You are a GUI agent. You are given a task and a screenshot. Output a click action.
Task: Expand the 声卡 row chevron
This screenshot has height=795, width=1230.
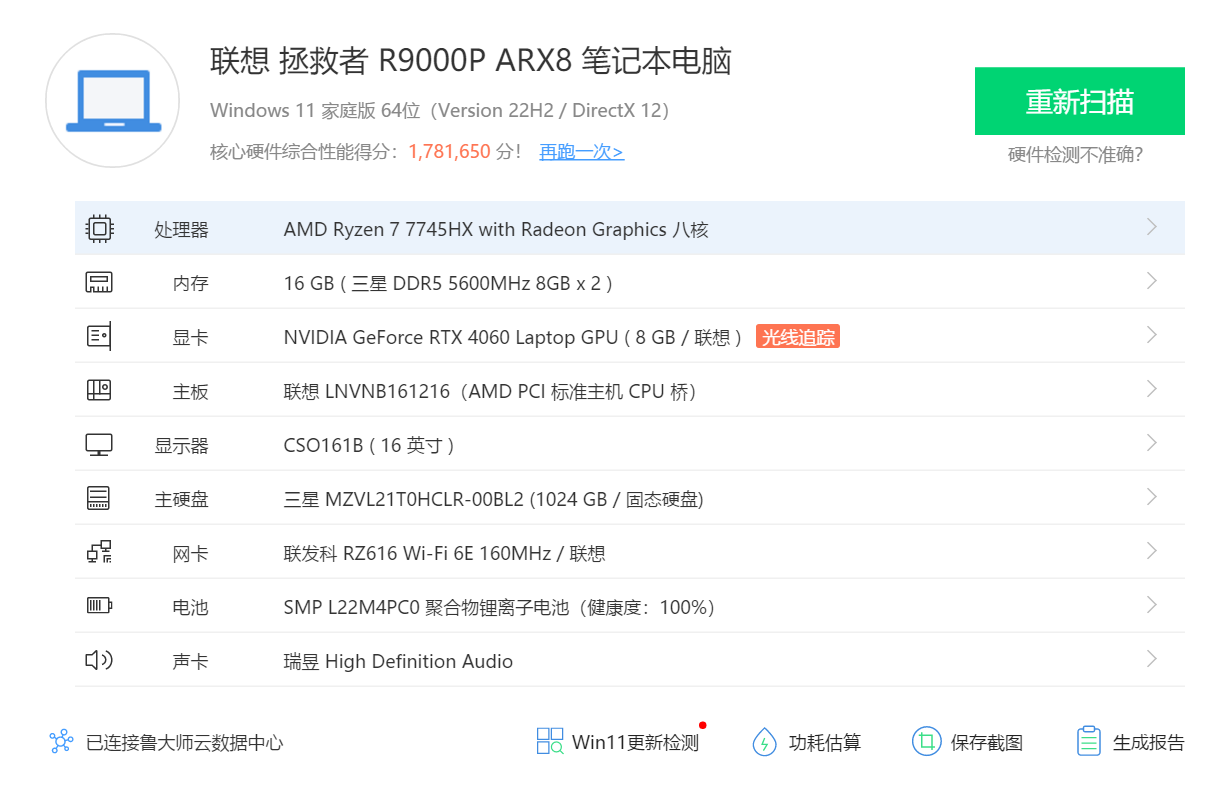point(1152,659)
